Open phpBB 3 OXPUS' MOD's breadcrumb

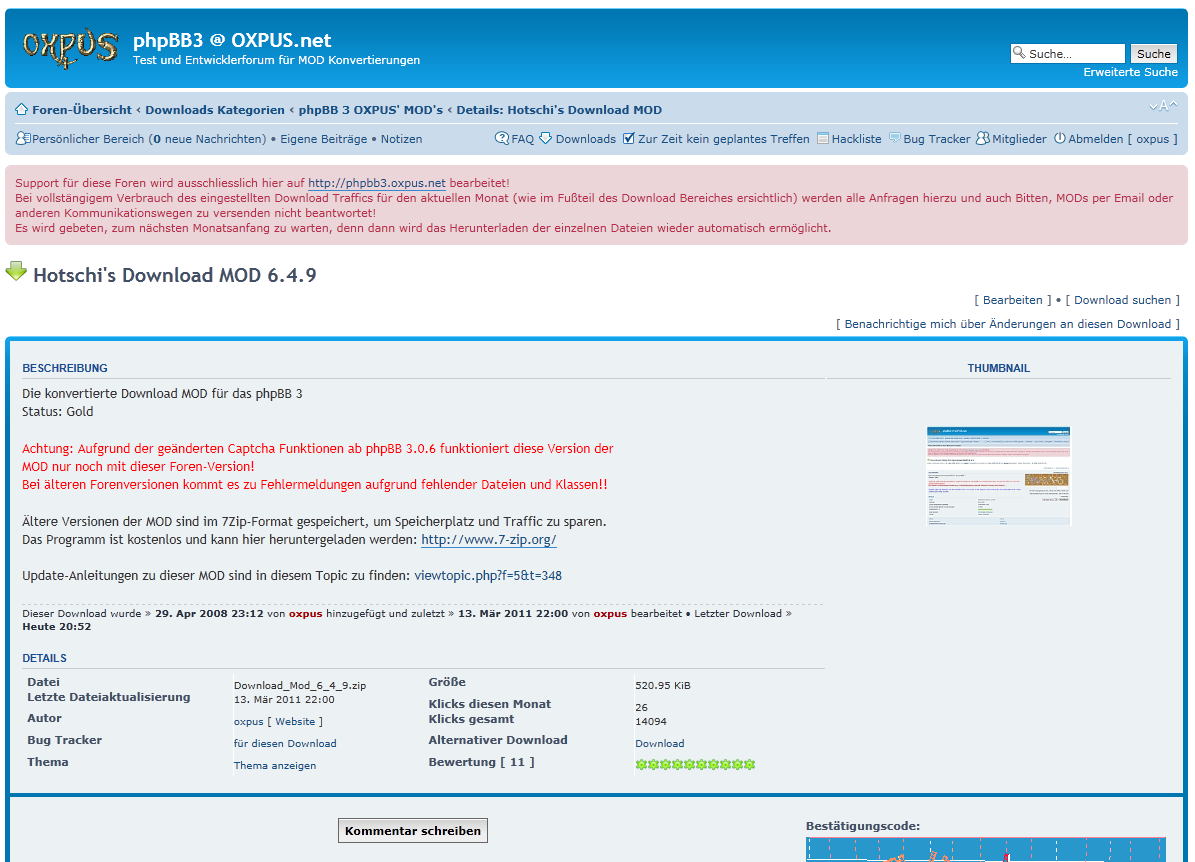(x=370, y=110)
